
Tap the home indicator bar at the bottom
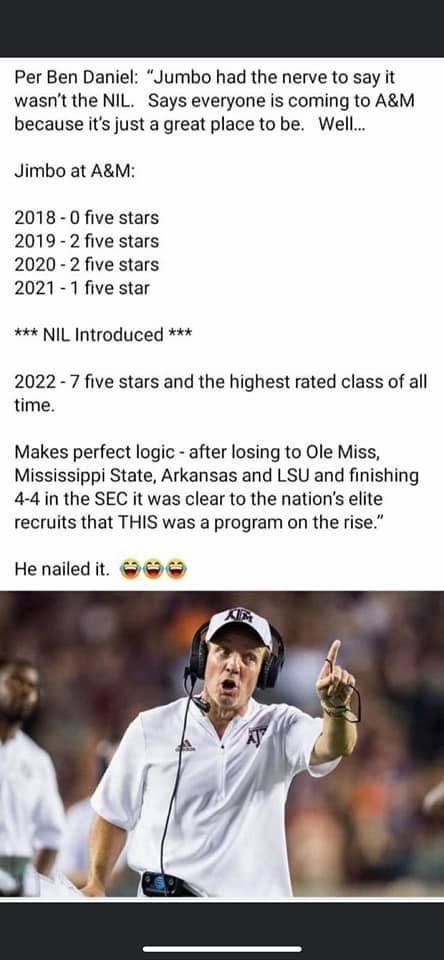222,949
